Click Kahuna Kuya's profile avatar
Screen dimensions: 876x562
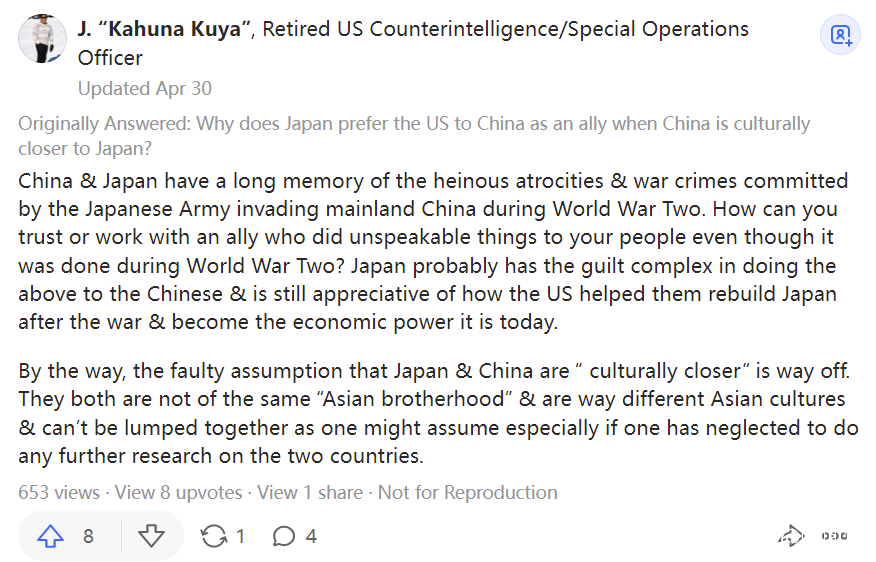click(43, 39)
